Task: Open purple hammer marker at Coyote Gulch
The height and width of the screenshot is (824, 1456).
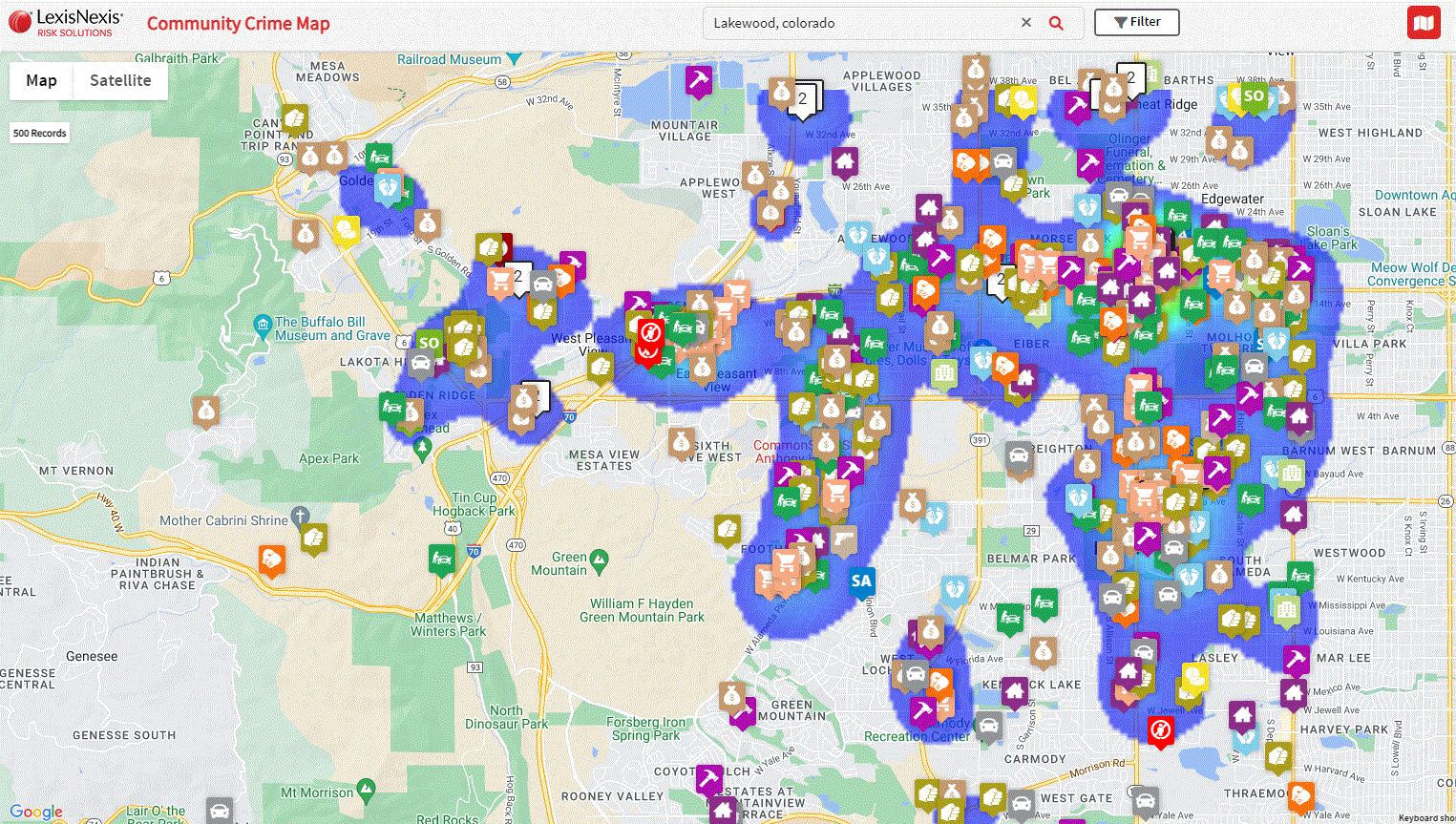Action: [x=709, y=780]
